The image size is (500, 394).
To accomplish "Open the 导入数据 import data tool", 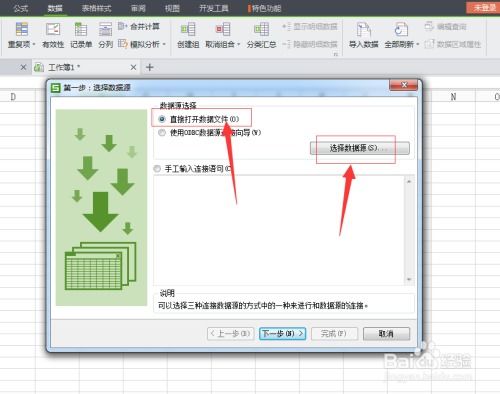I will pyautogui.click(x=363, y=35).
